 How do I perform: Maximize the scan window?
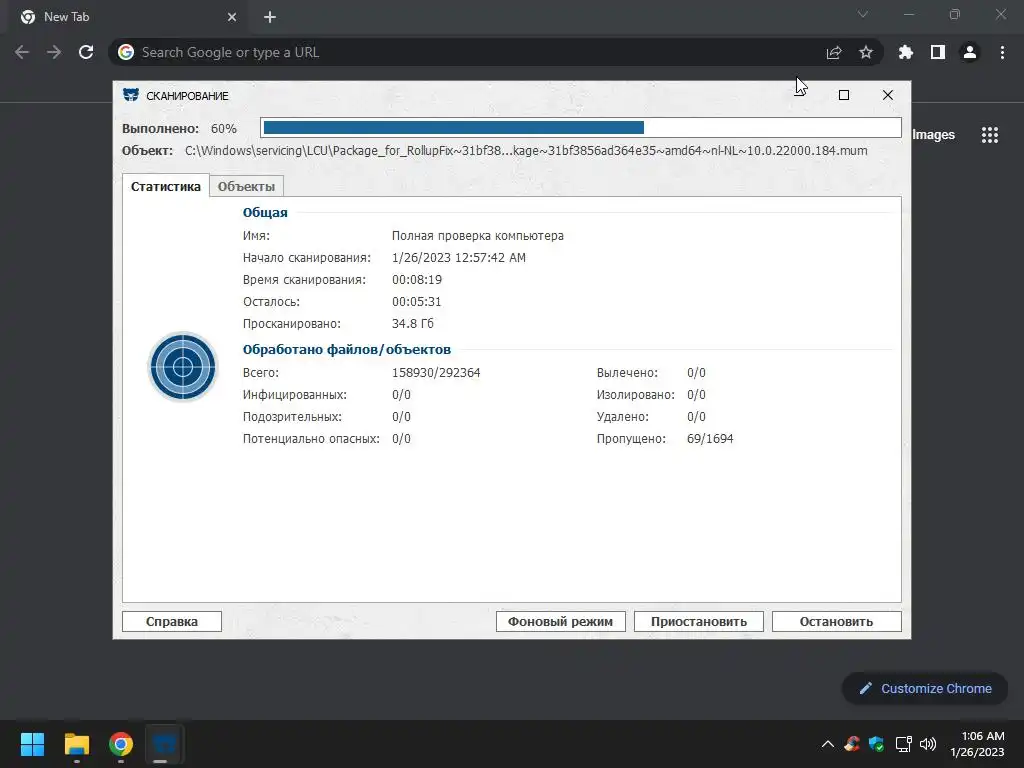(844, 95)
